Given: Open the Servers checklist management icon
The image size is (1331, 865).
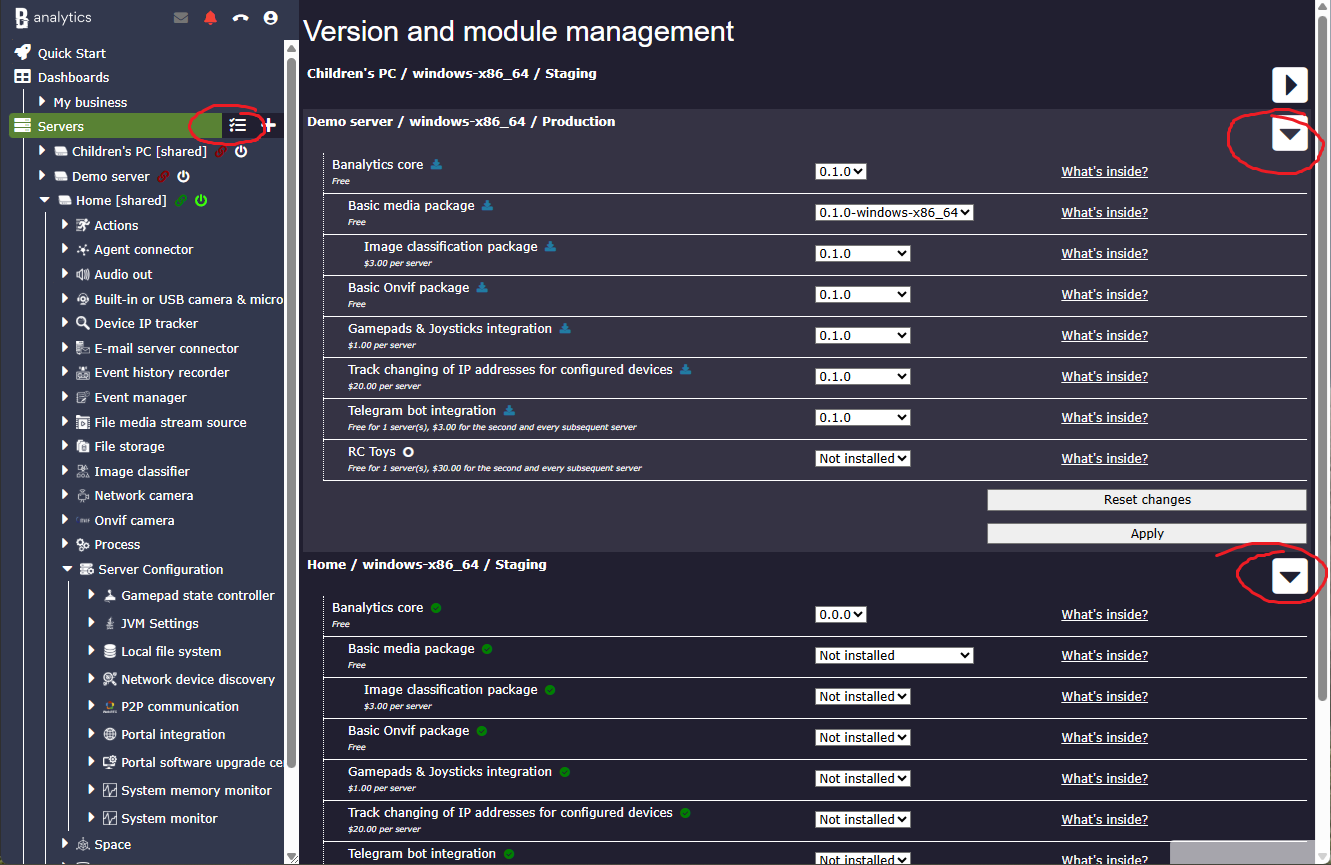Looking at the screenshot, I should [237, 126].
